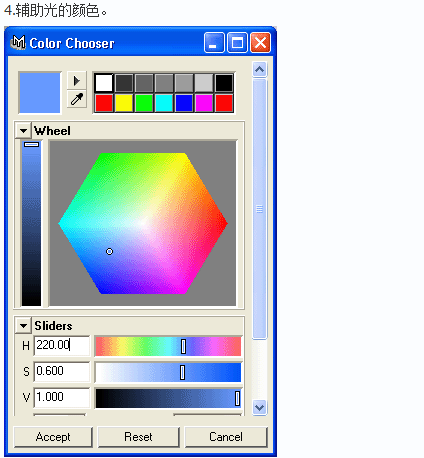Pick the yellow palette swatch
This screenshot has width=424, height=458.
tap(124, 103)
